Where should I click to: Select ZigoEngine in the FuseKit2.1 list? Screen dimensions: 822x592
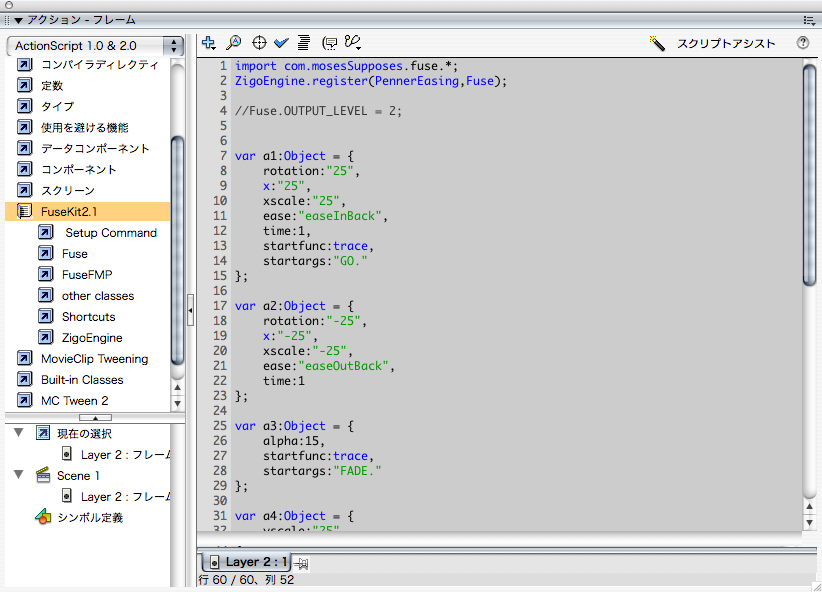(x=91, y=338)
